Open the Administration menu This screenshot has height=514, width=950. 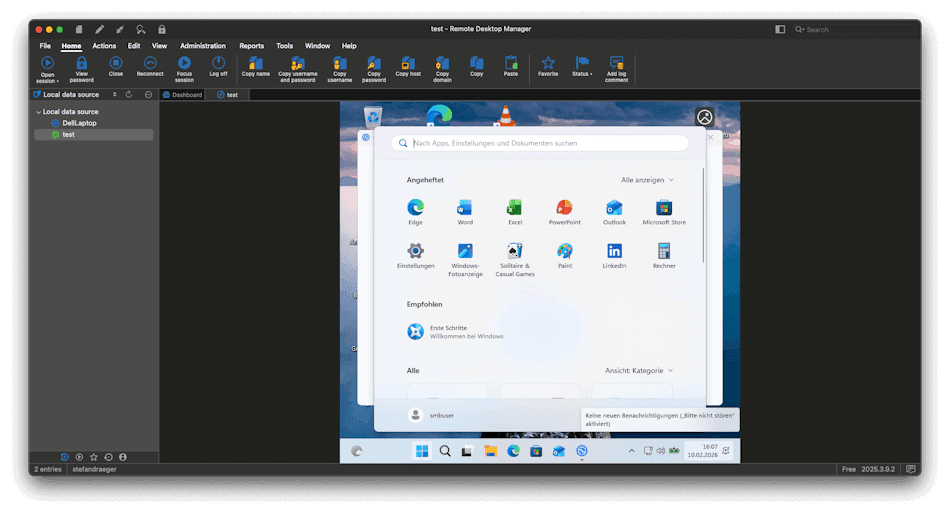[x=202, y=46]
